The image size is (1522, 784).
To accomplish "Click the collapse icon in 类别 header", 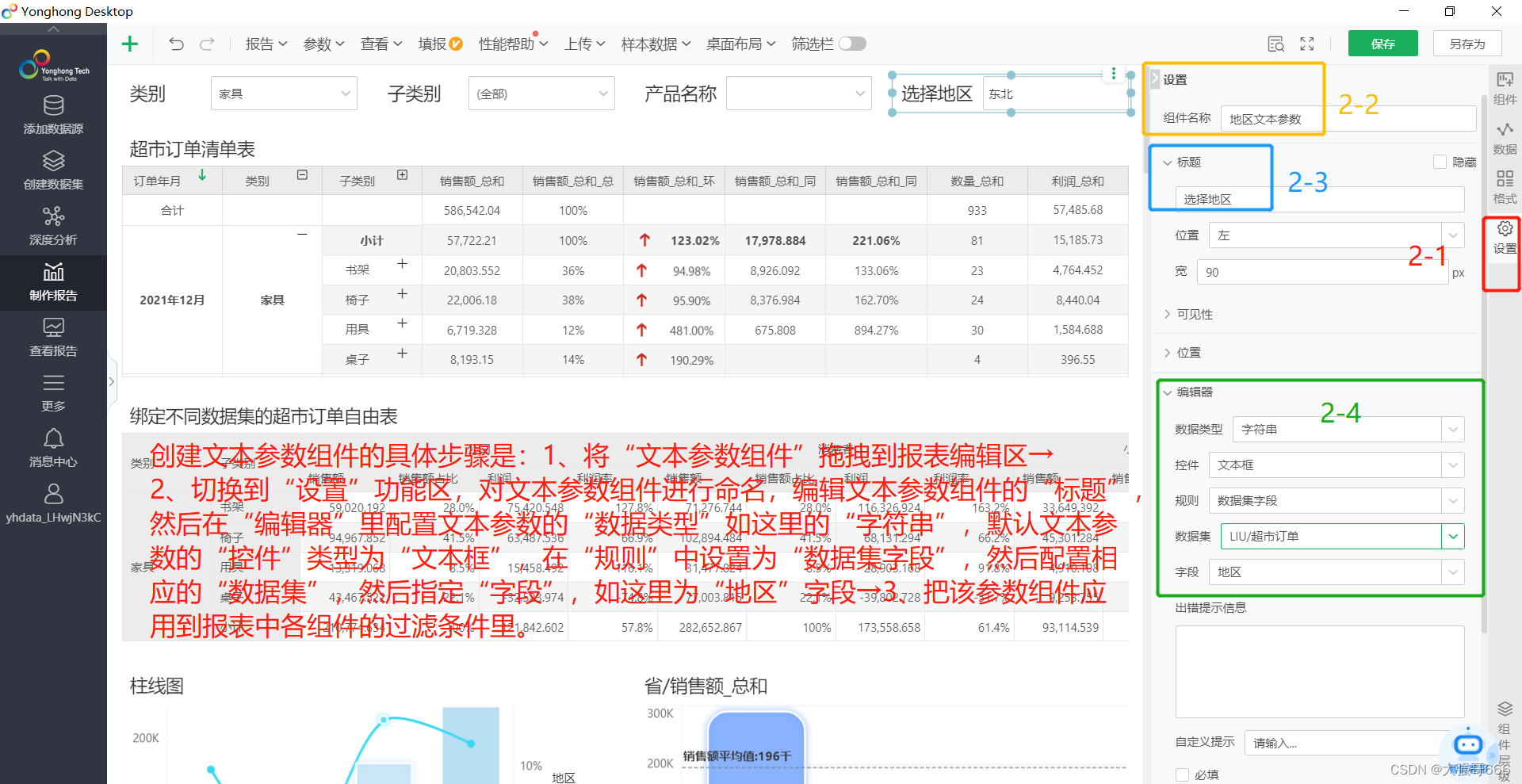I will point(302,175).
